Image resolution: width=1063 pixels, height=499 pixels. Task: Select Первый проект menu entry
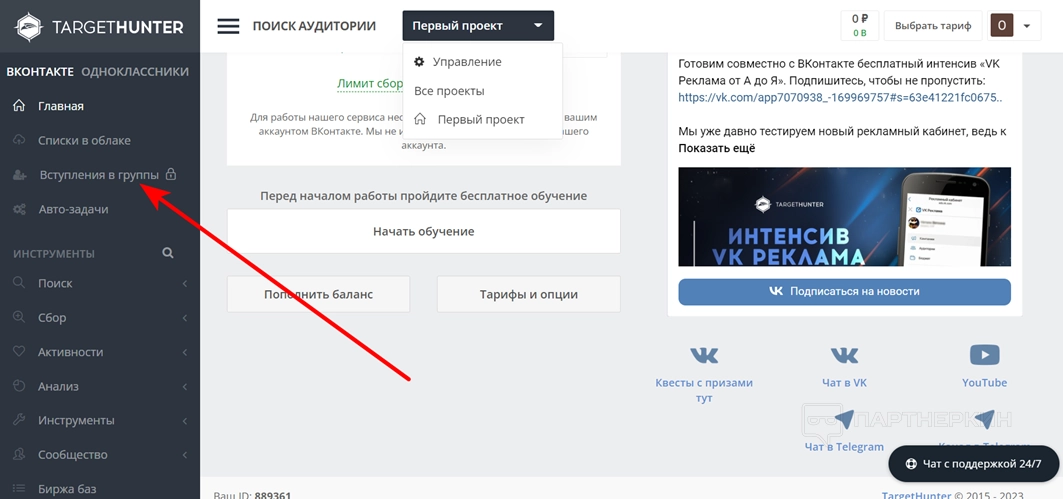(482, 119)
